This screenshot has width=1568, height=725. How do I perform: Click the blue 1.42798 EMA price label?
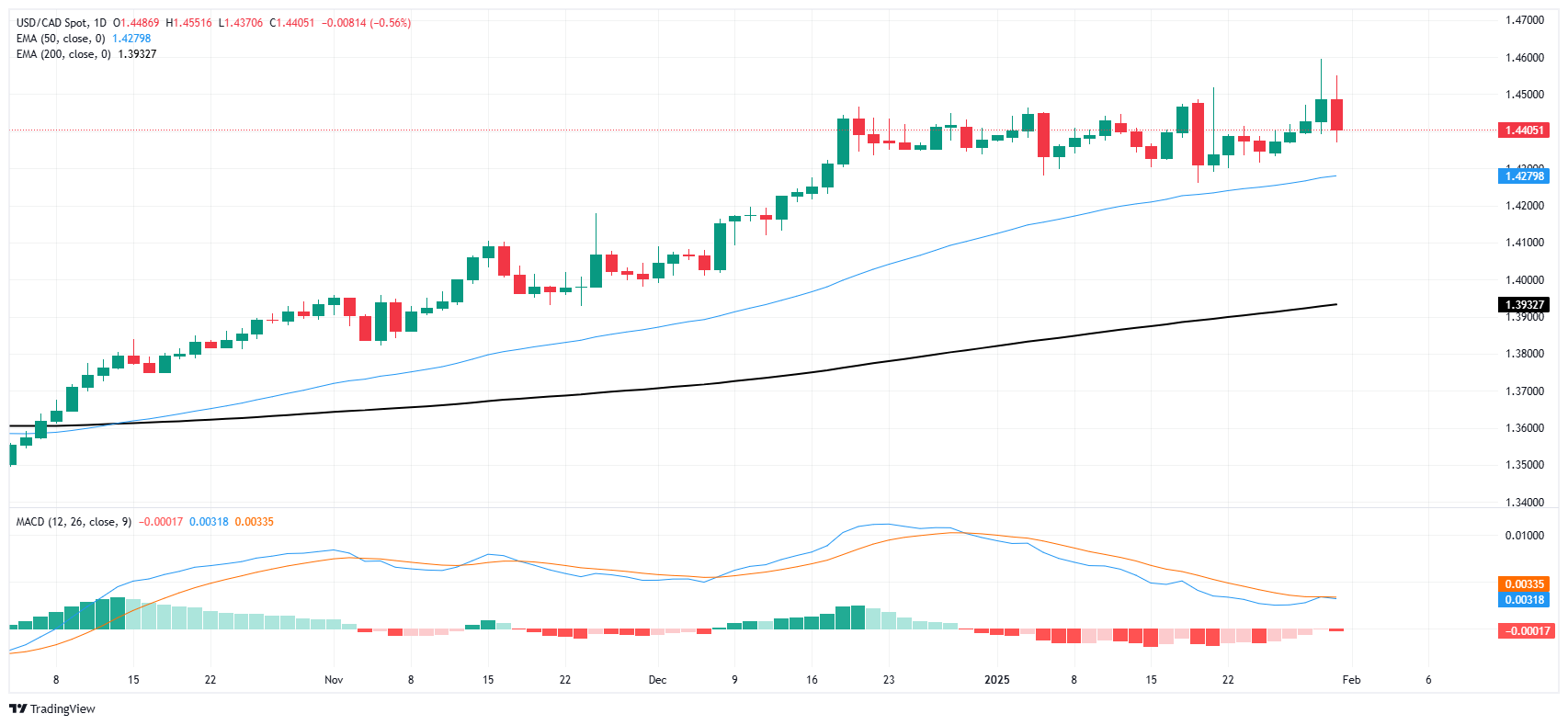(x=1523, y=176)
